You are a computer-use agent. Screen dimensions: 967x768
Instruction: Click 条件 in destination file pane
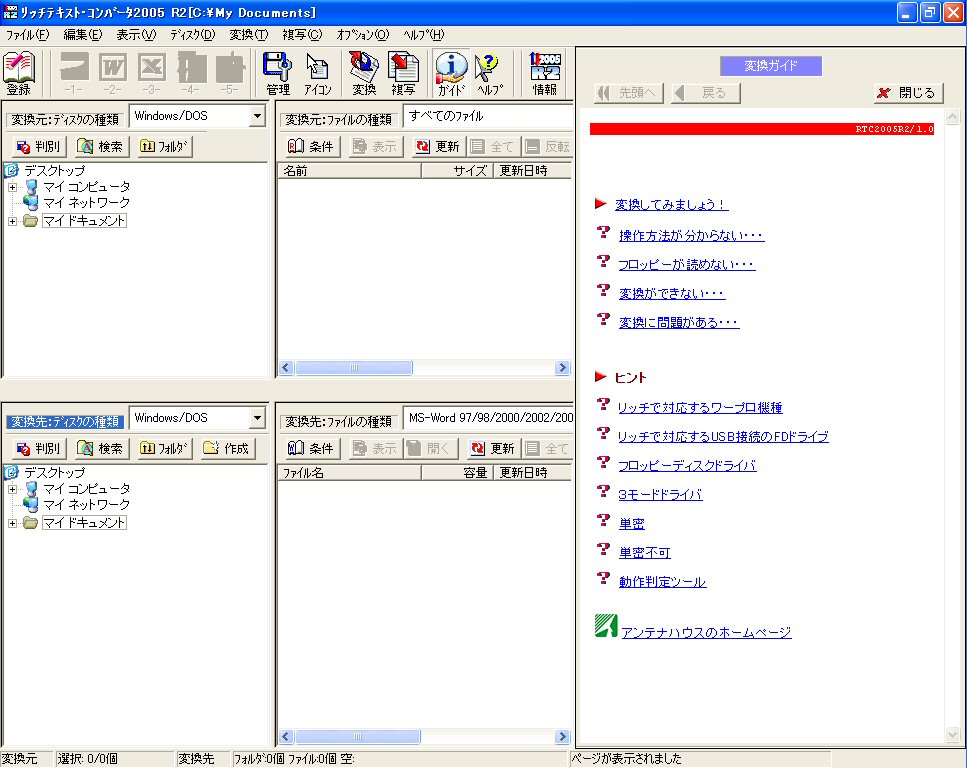click(311, 448)
